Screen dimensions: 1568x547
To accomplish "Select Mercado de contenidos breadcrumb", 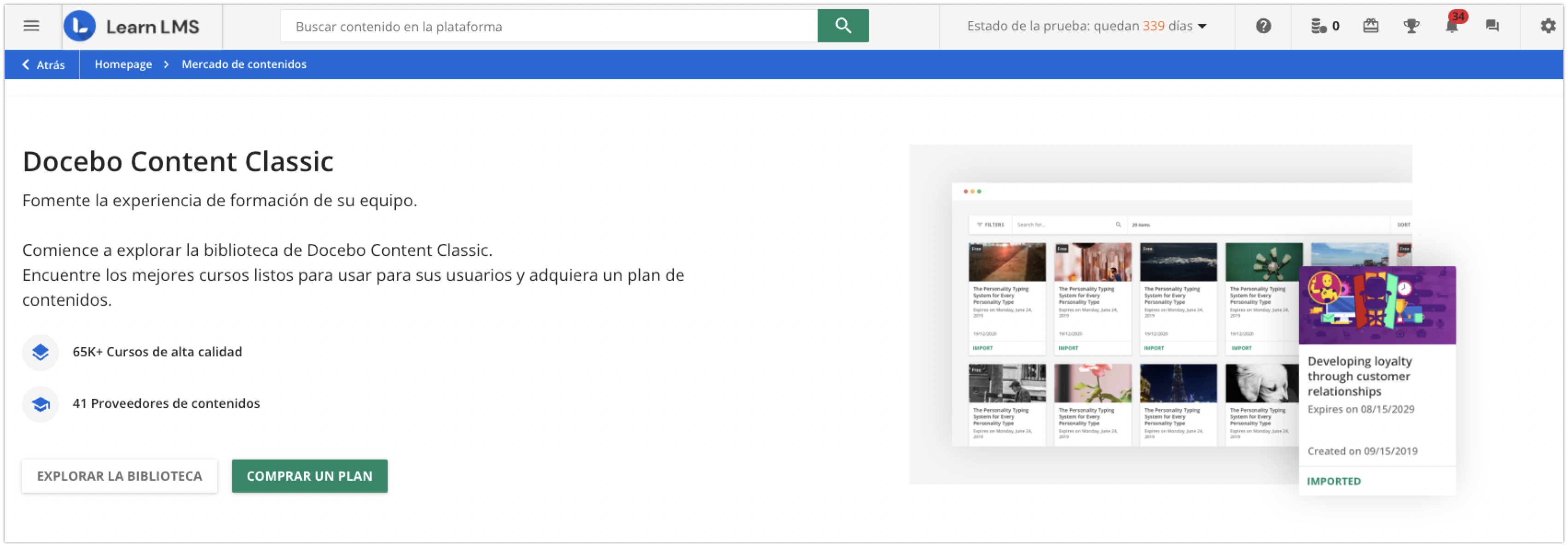I will 244,64.
